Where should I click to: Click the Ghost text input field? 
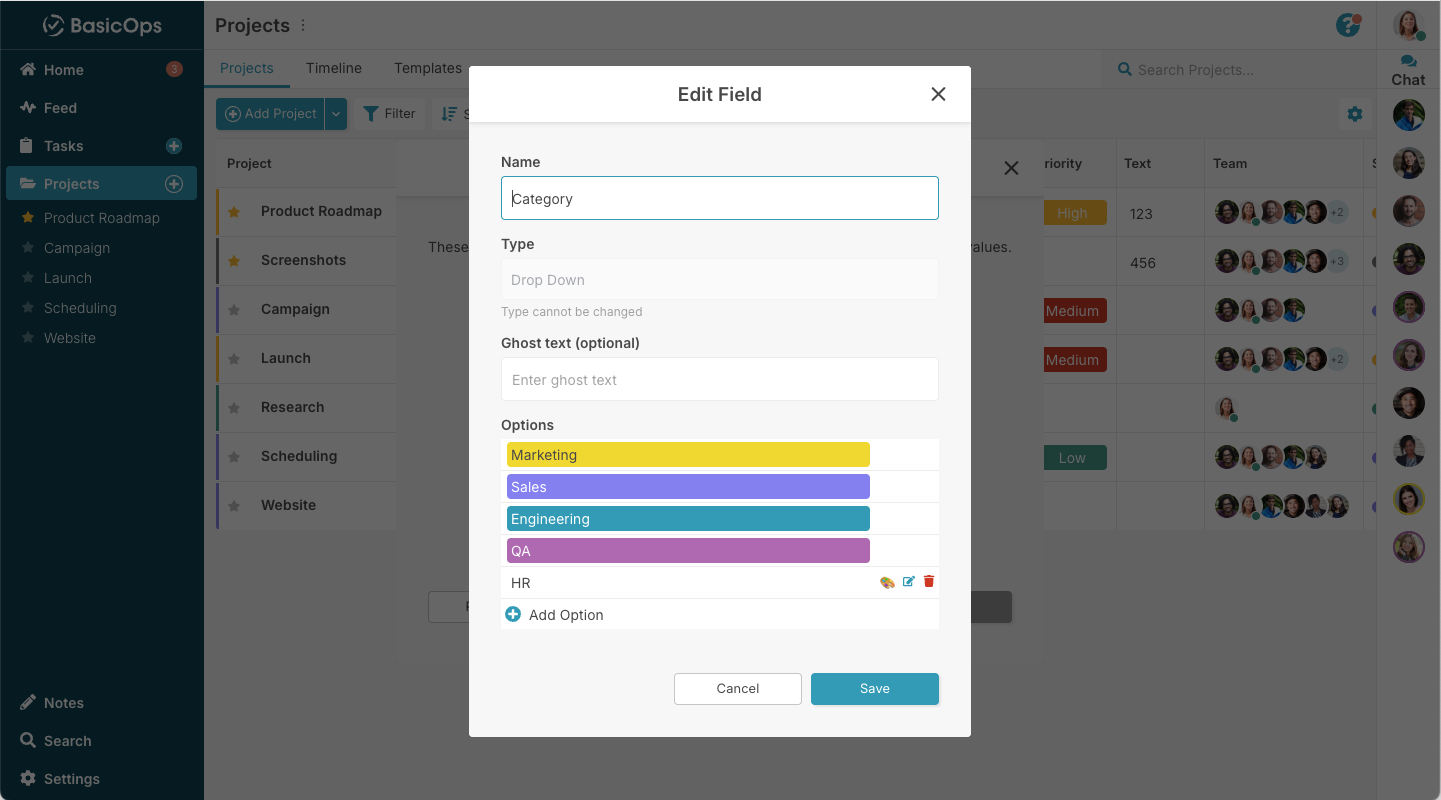click(719, 380)
